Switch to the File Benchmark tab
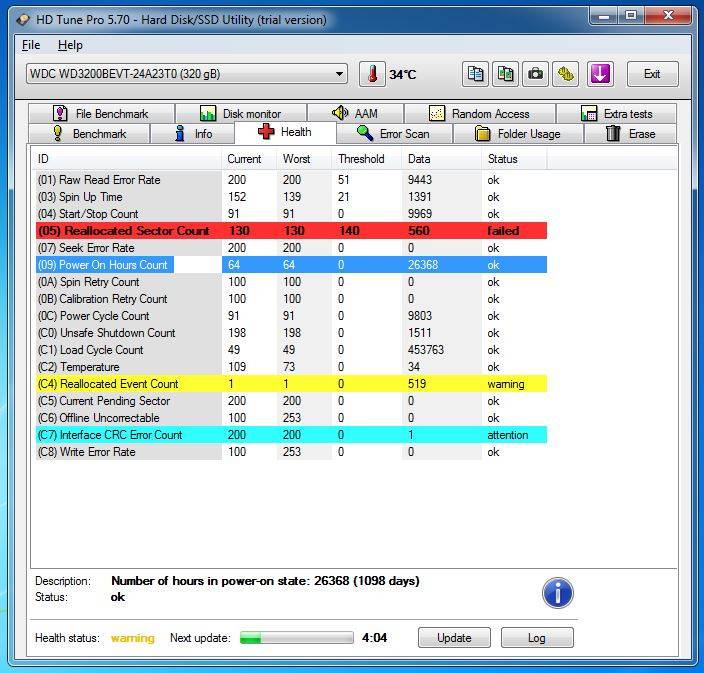The height and width of the screenshot is (673, 704). click(102, 114)
